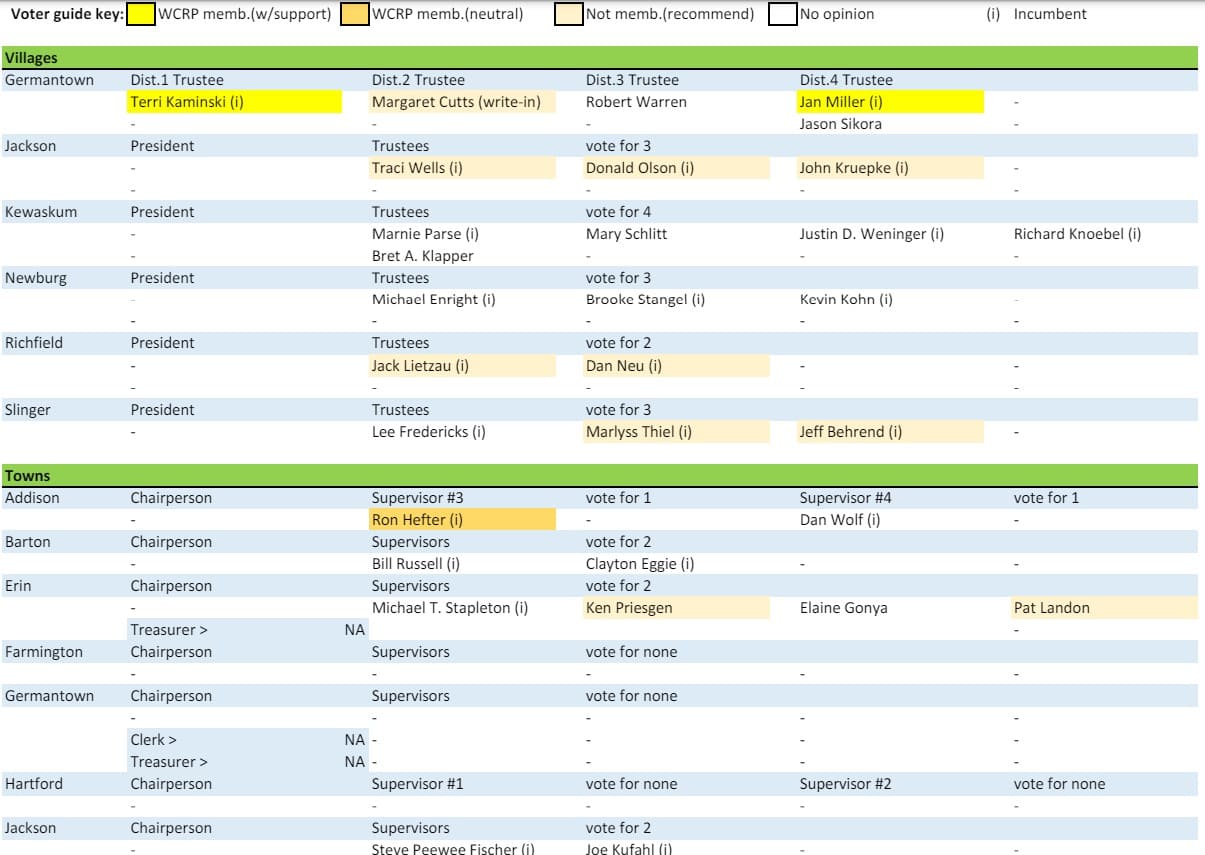Click the cell 'John Kruepke (i)'
Image resolution: width=1205 pixels, height=855 pixels.
coord(890,168)
